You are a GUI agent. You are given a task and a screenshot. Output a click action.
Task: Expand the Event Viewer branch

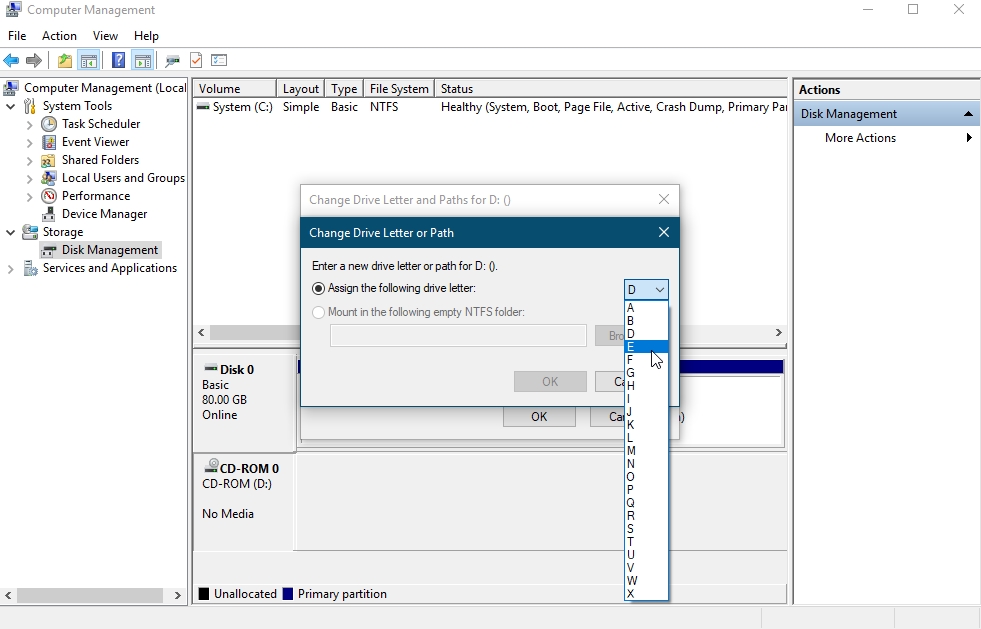pos(29,143)
